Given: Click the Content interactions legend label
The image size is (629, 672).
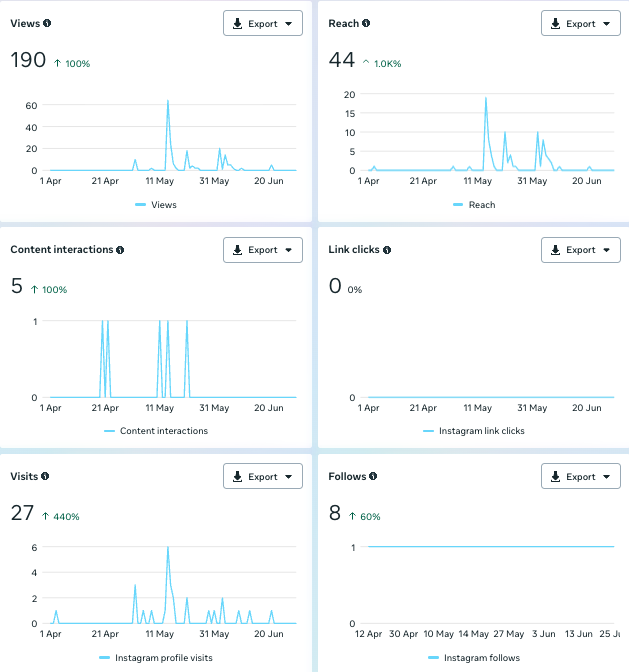Looking at the screenshot, I should [x=163, y=431].
